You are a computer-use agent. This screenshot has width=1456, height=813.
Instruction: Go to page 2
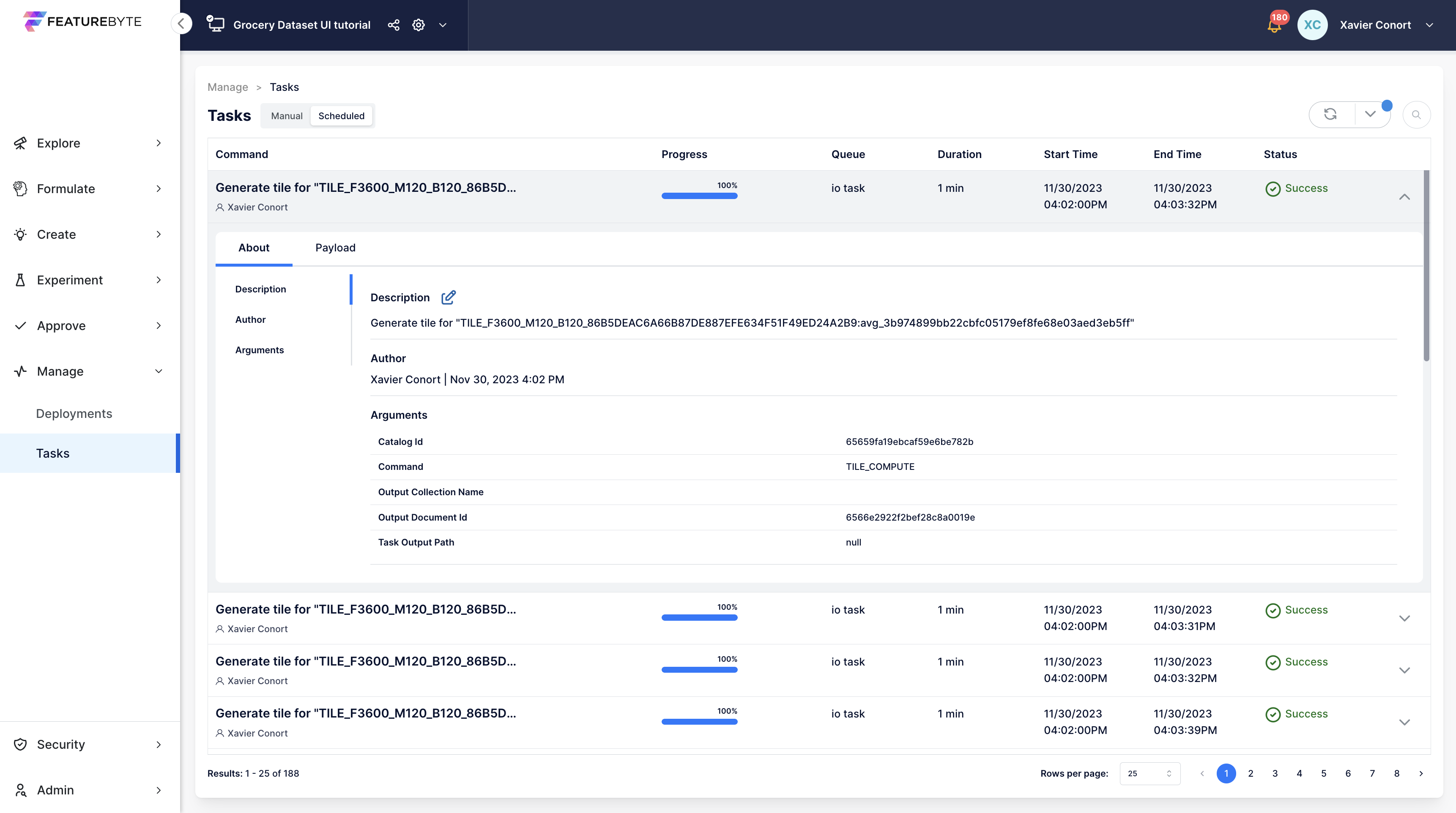pos(1251,773)
